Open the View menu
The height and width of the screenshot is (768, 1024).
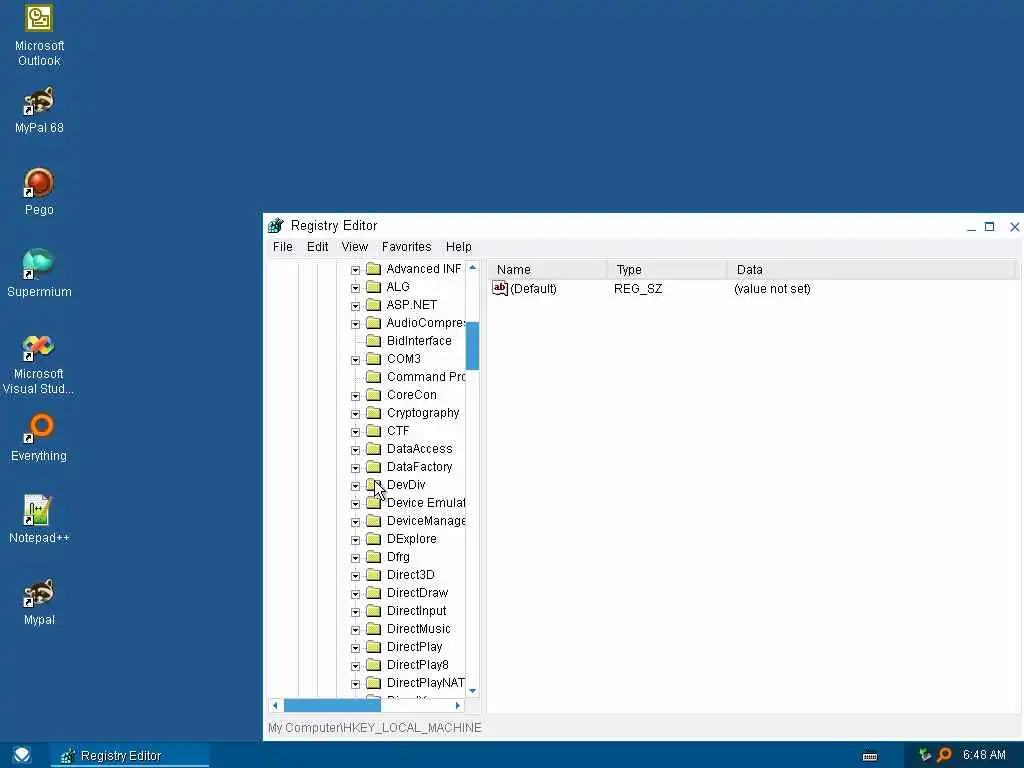355,247
